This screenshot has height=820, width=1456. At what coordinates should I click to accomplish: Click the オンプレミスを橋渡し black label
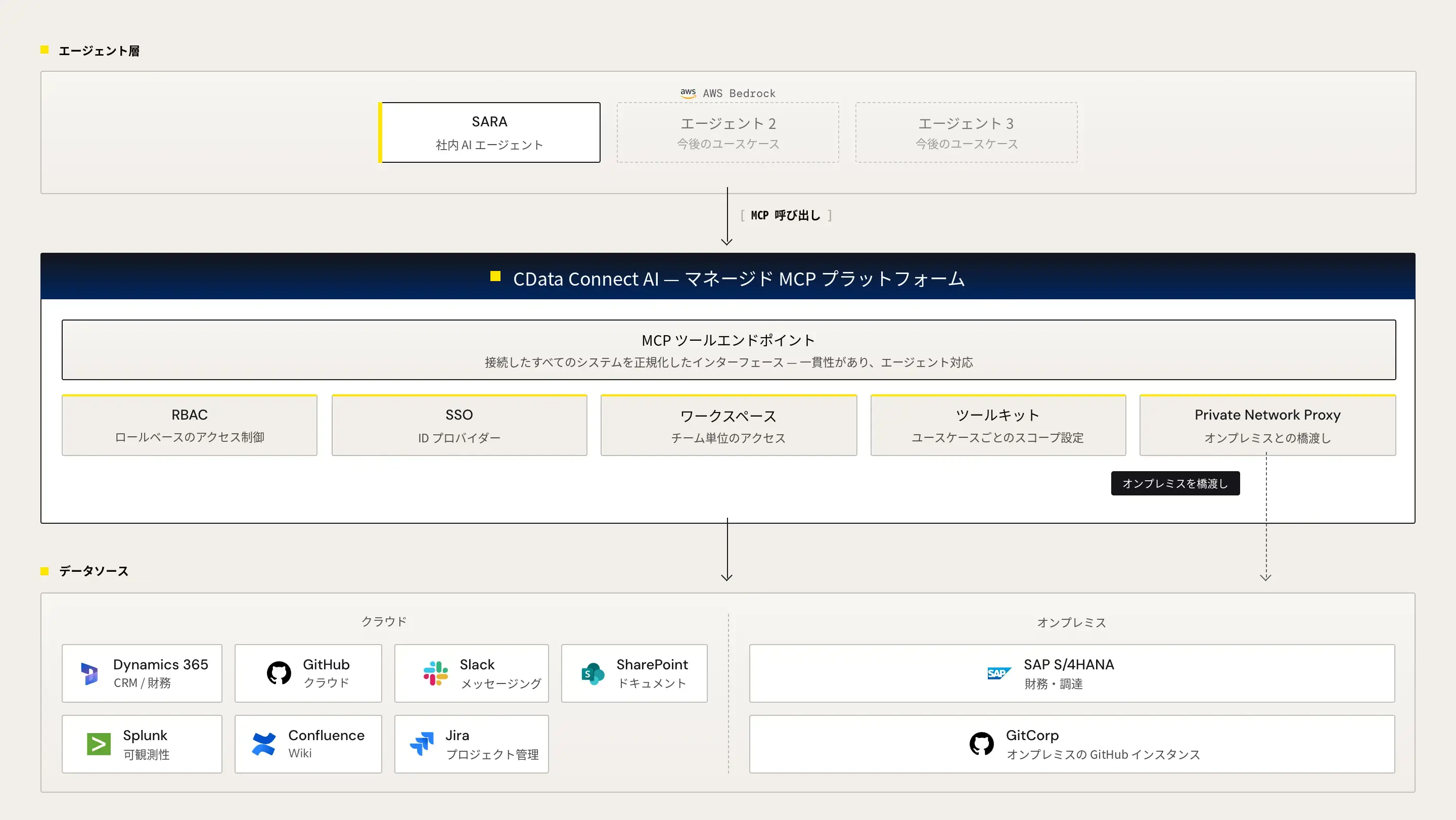(x=1175, y=483)
